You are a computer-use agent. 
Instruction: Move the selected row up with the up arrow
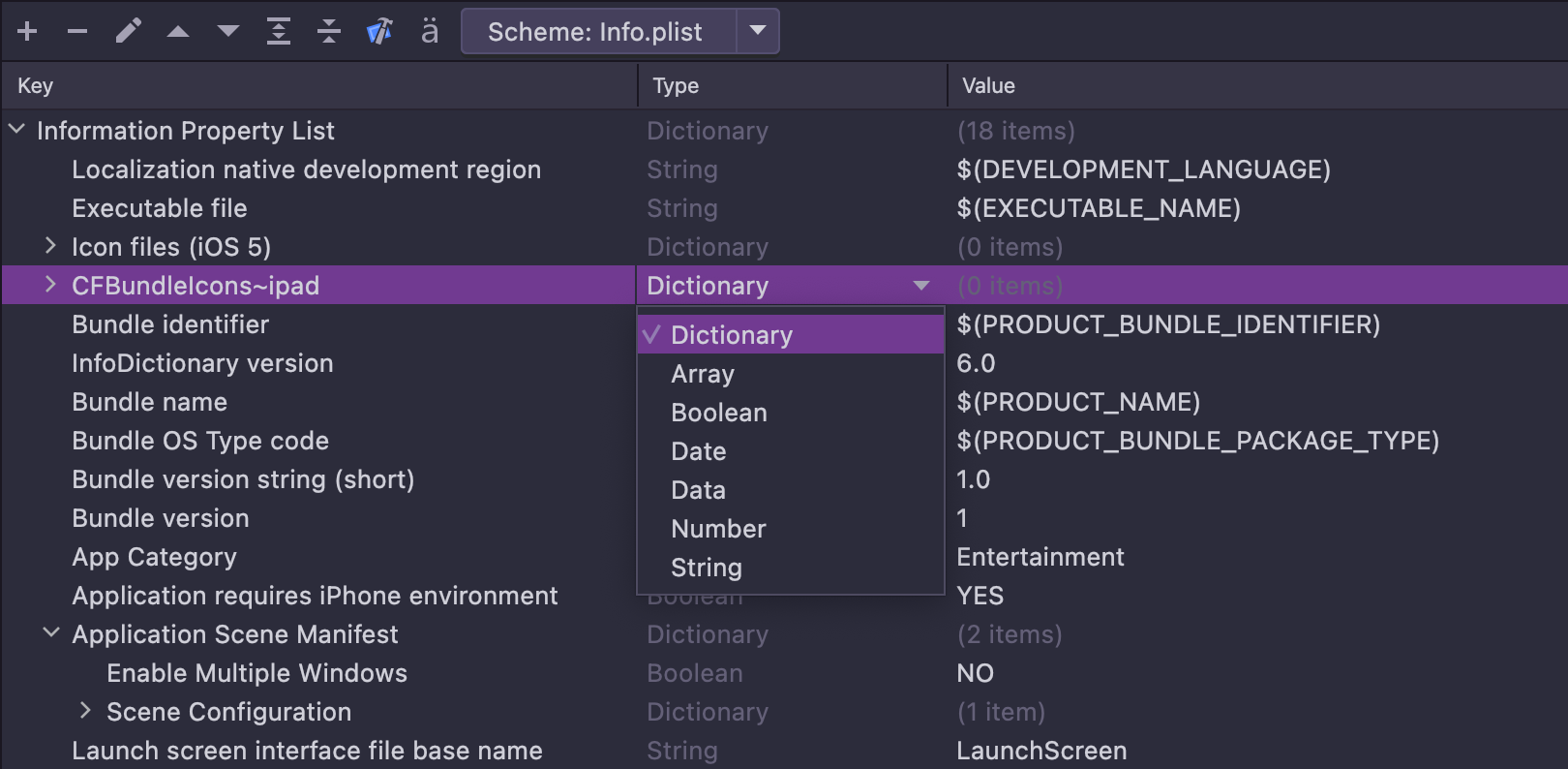(x=178, y=32)
